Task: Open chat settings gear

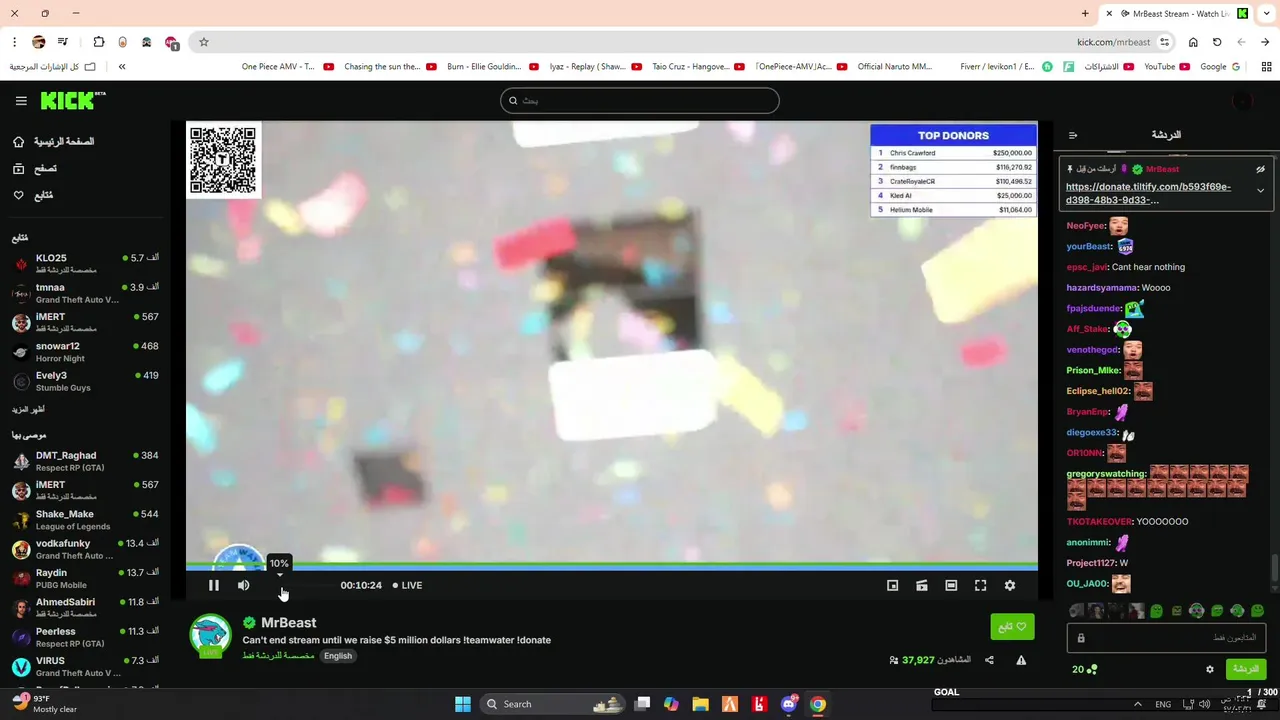Action: click(x=1209, y=669)
